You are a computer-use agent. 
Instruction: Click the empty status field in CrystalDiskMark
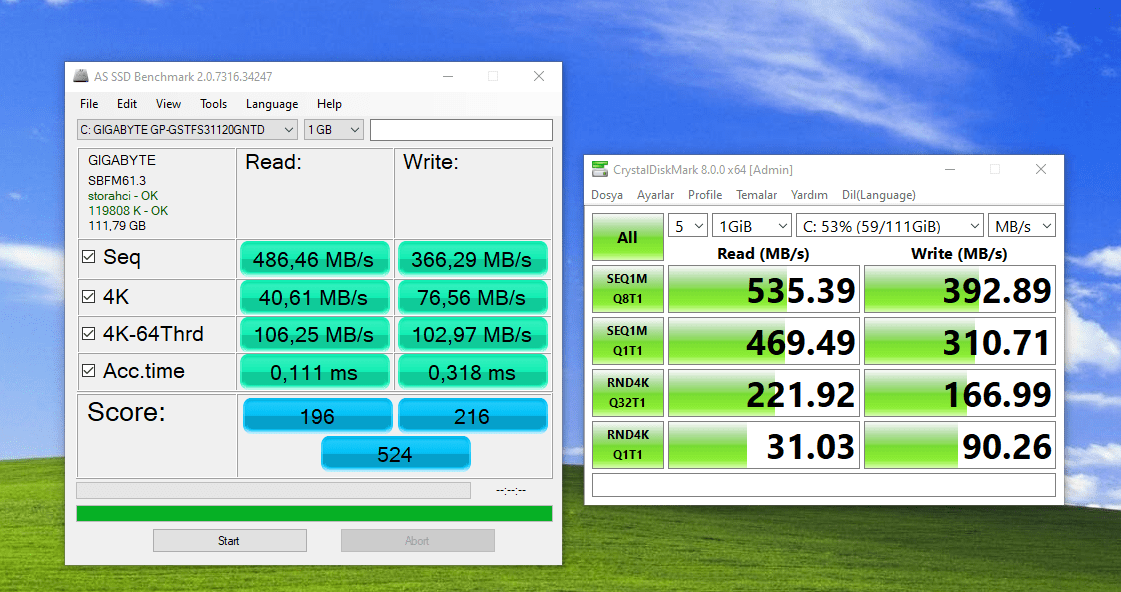coord(824,485)
